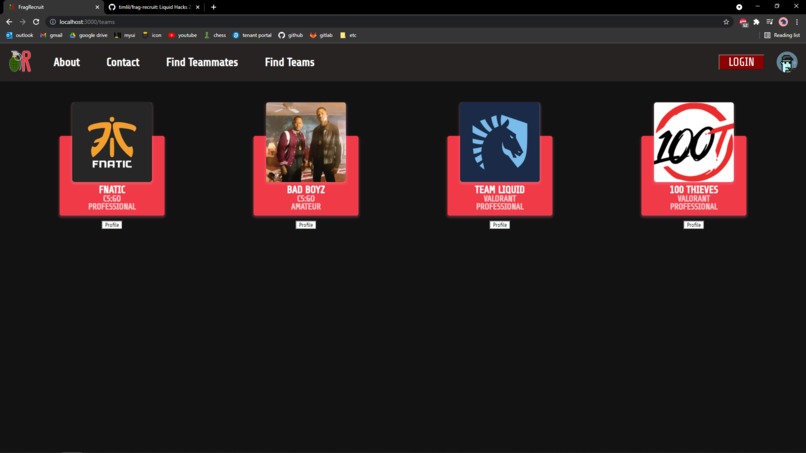Close the FragRecruit tab

point(97,7)
